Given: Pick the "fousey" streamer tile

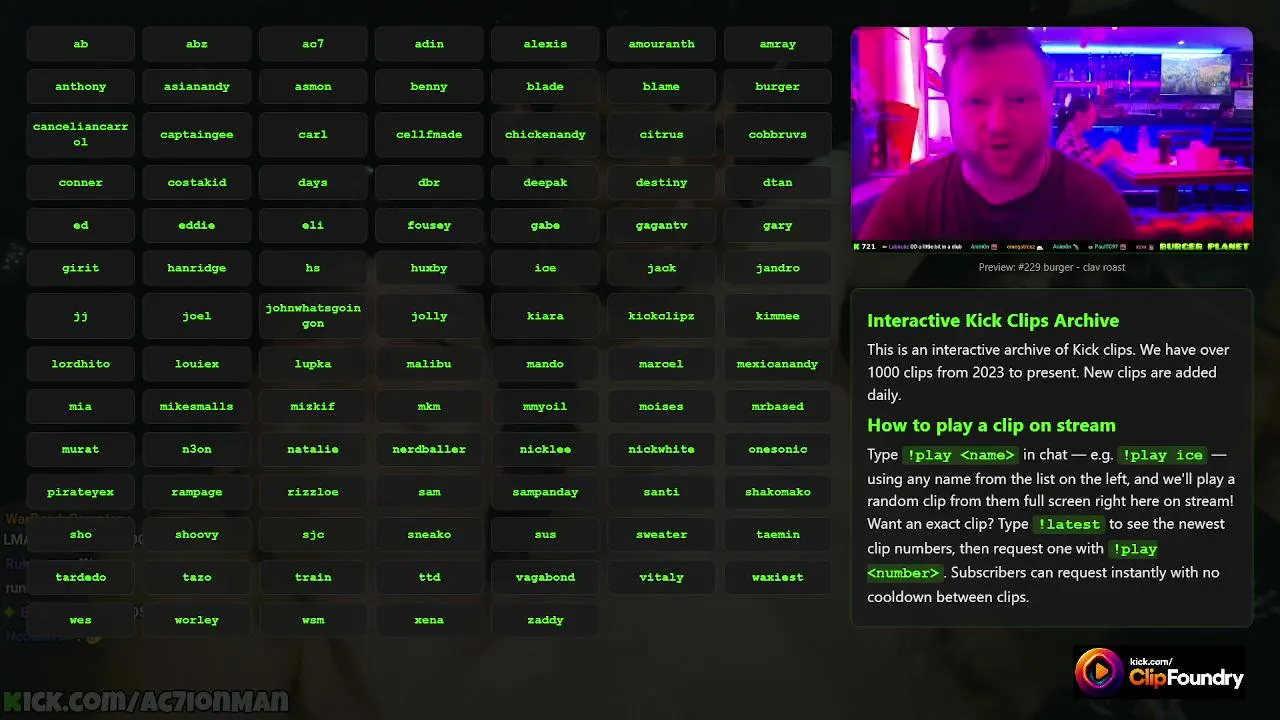Looking at the screenshot, I should pos(429,226).
